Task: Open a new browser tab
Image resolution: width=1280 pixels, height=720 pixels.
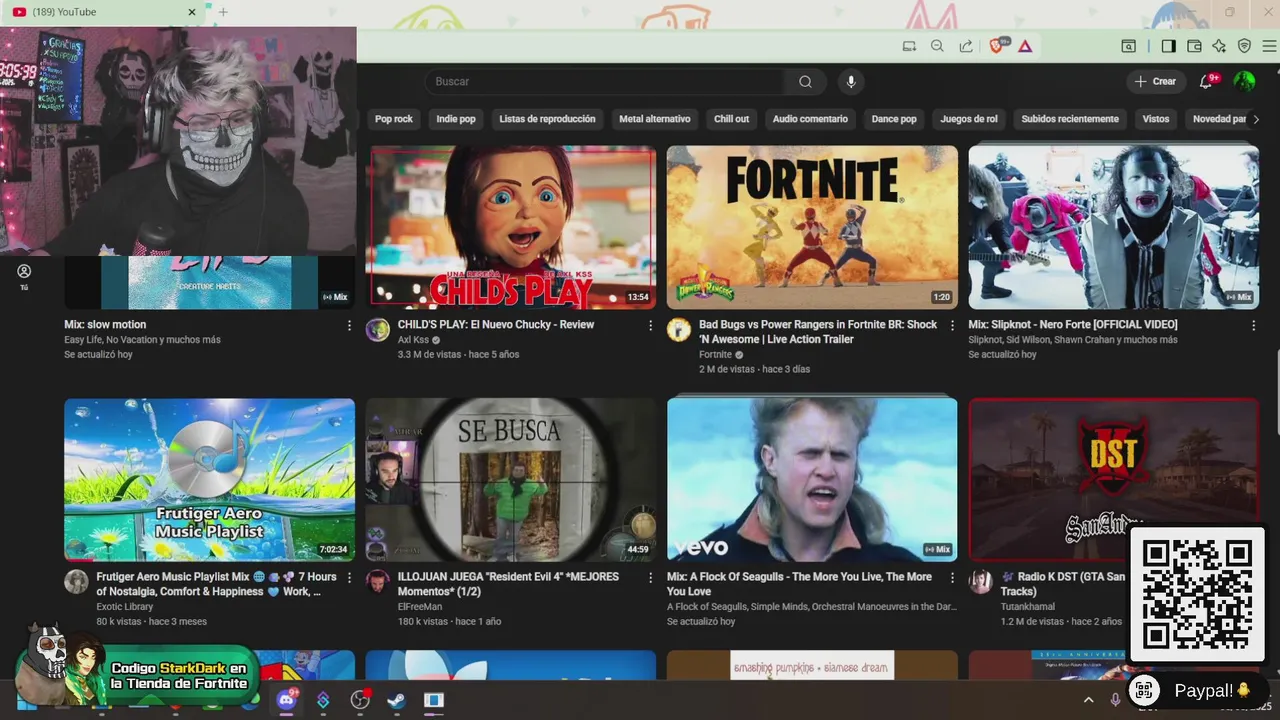Action: (223, 12)
